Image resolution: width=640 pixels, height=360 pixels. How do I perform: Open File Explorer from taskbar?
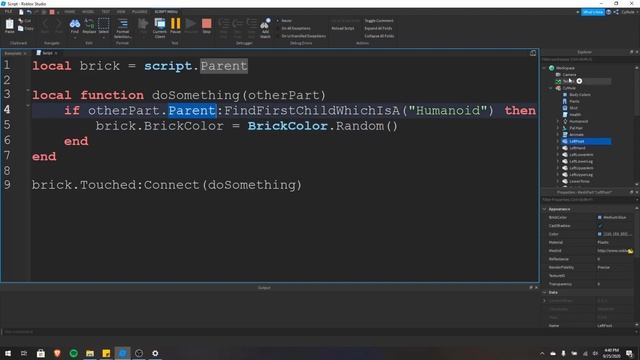[x=90, y=353]
